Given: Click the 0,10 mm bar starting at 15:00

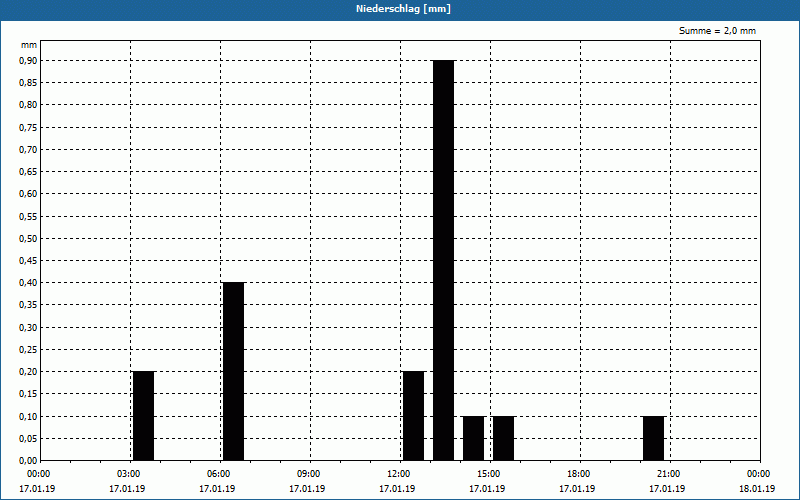Looking at the screenshot, I should tap(504, 438).
